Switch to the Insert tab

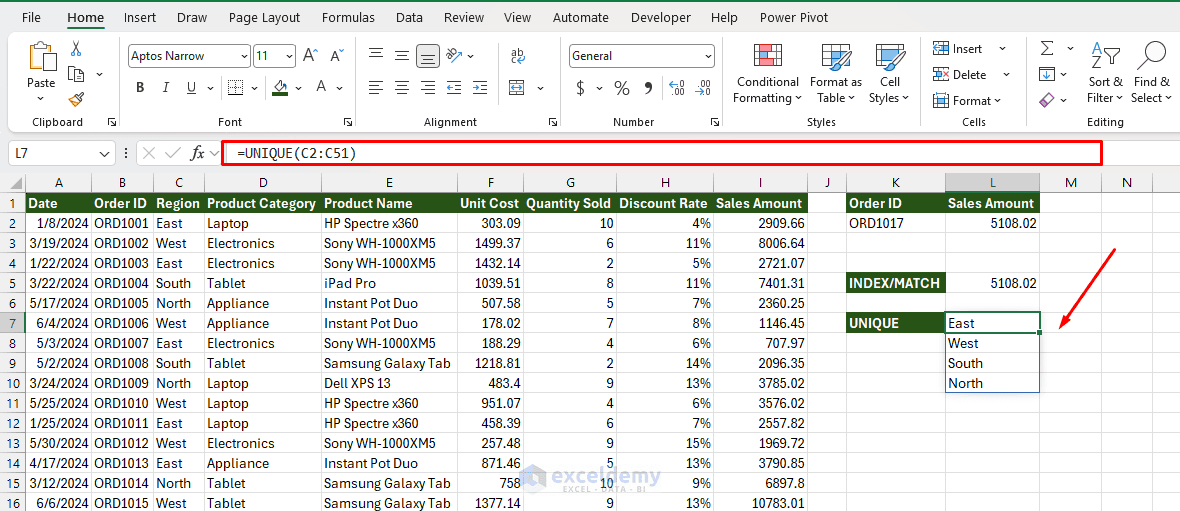[x=139, y=17]
